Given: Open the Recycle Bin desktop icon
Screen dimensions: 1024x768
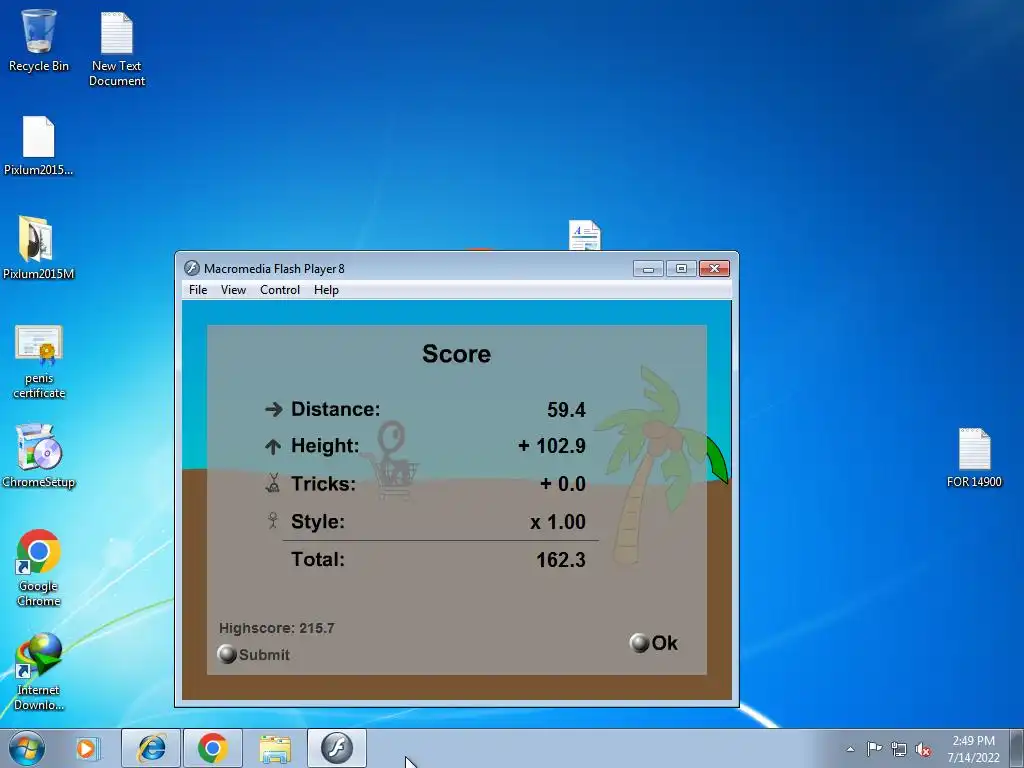Looking at the screenshot, I should point(39,39).
